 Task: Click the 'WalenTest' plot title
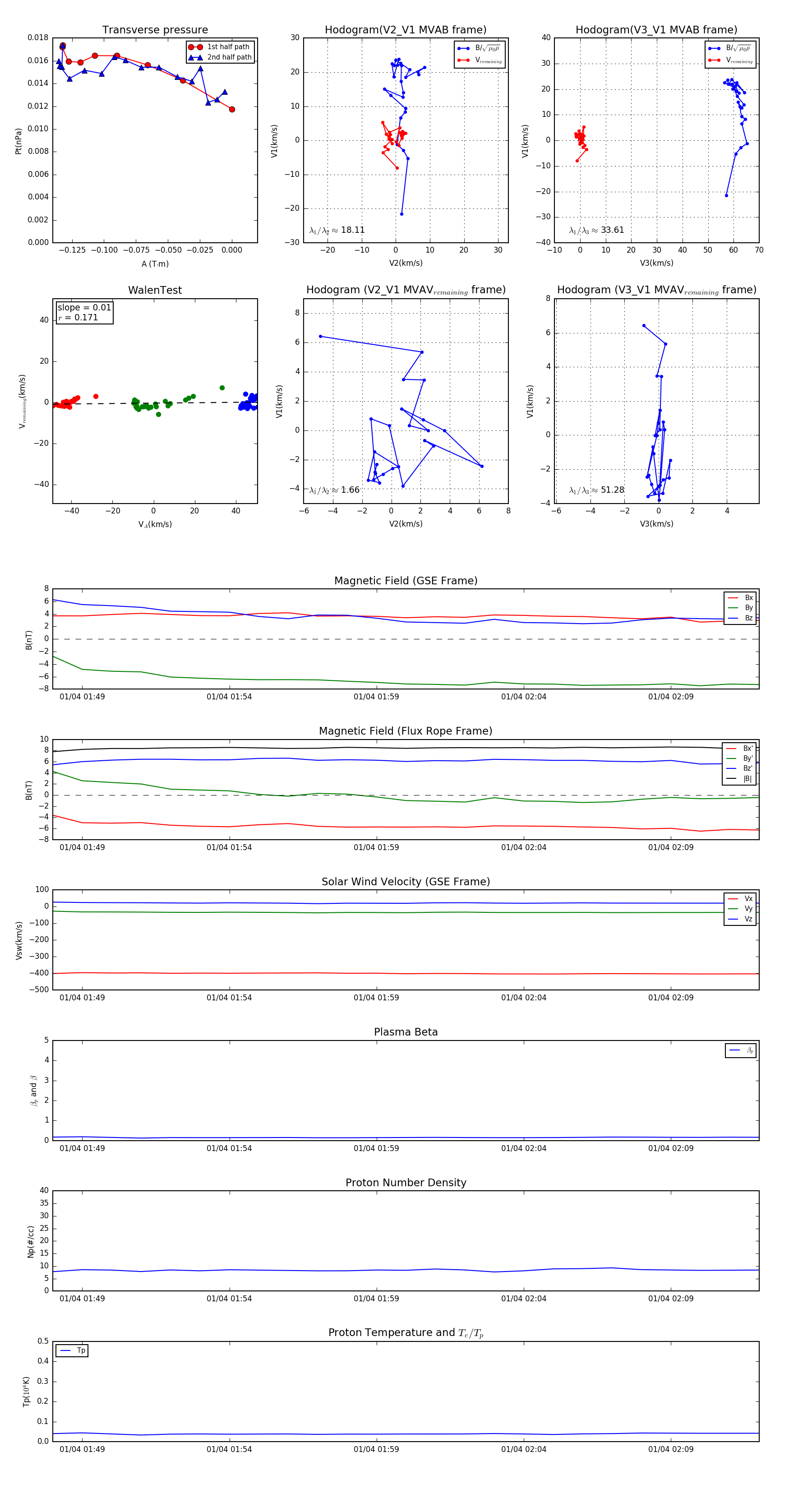[x=155, y=290]
